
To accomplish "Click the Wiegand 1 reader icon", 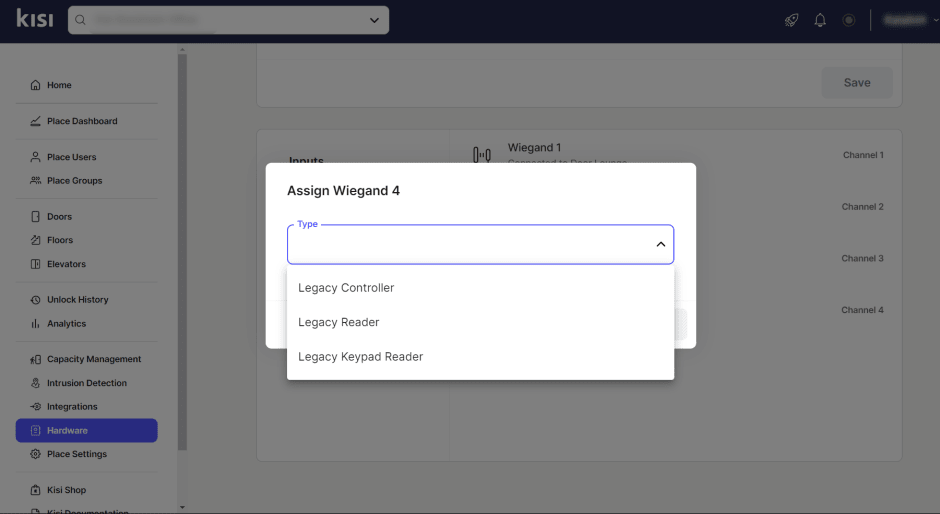I will [x=482, y=155].
